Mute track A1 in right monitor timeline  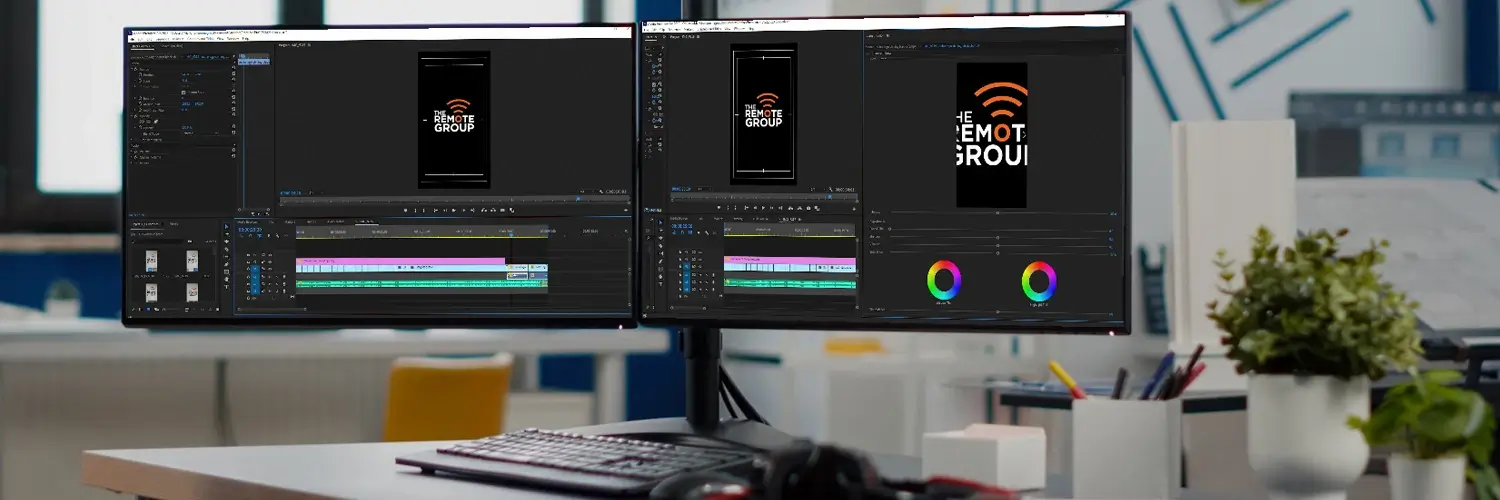click(x=700, y=274)
